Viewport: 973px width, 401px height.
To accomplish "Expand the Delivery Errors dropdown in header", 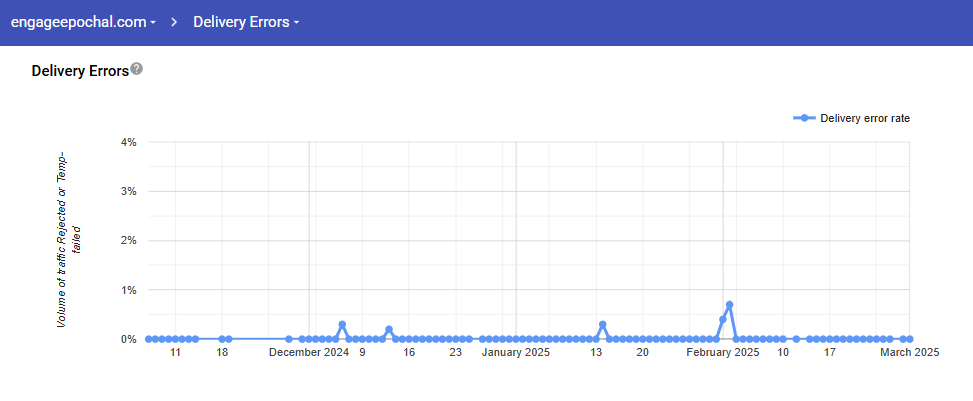I will pos(245,22).
